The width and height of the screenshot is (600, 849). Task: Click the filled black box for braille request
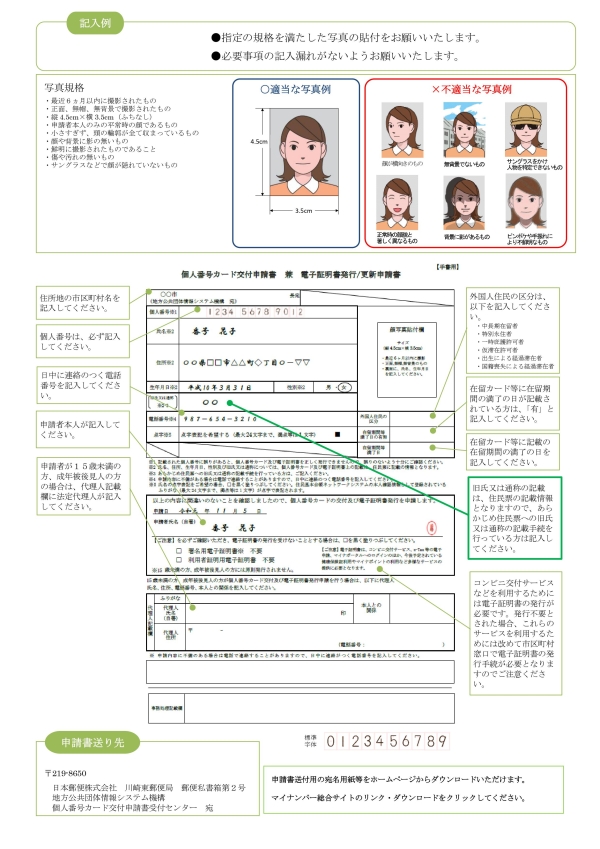point(337,434)
